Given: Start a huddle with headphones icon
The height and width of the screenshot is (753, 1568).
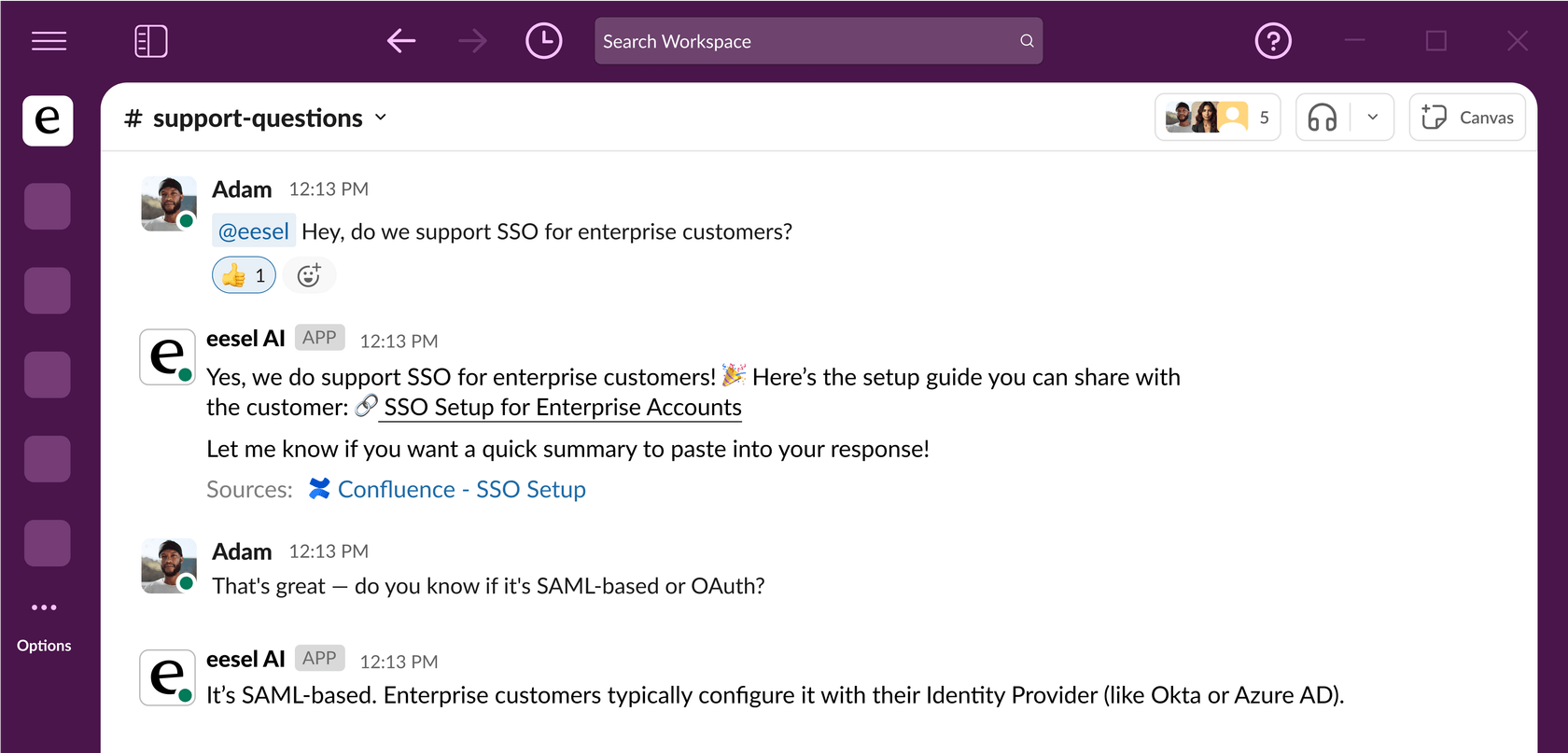Looking at the screenshot, I should [1323, 118].
